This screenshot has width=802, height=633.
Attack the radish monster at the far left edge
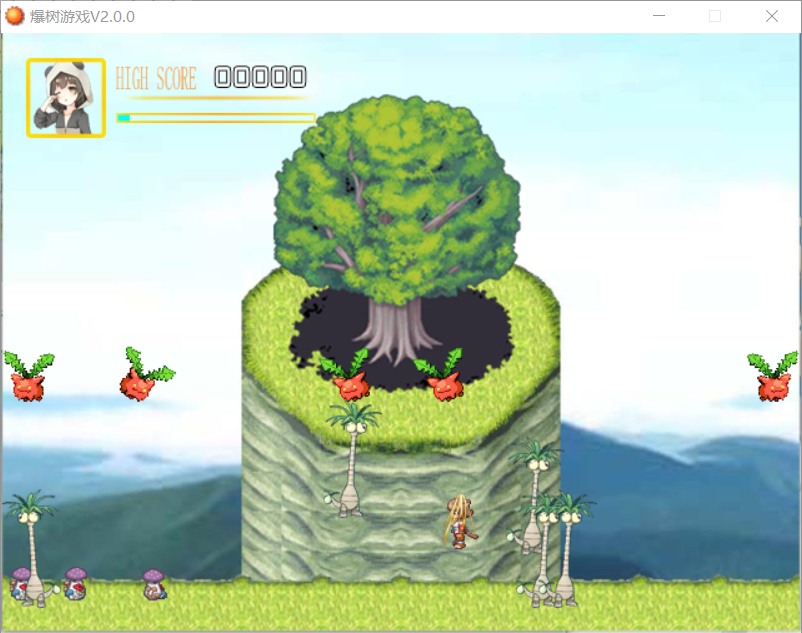(29, 376)
